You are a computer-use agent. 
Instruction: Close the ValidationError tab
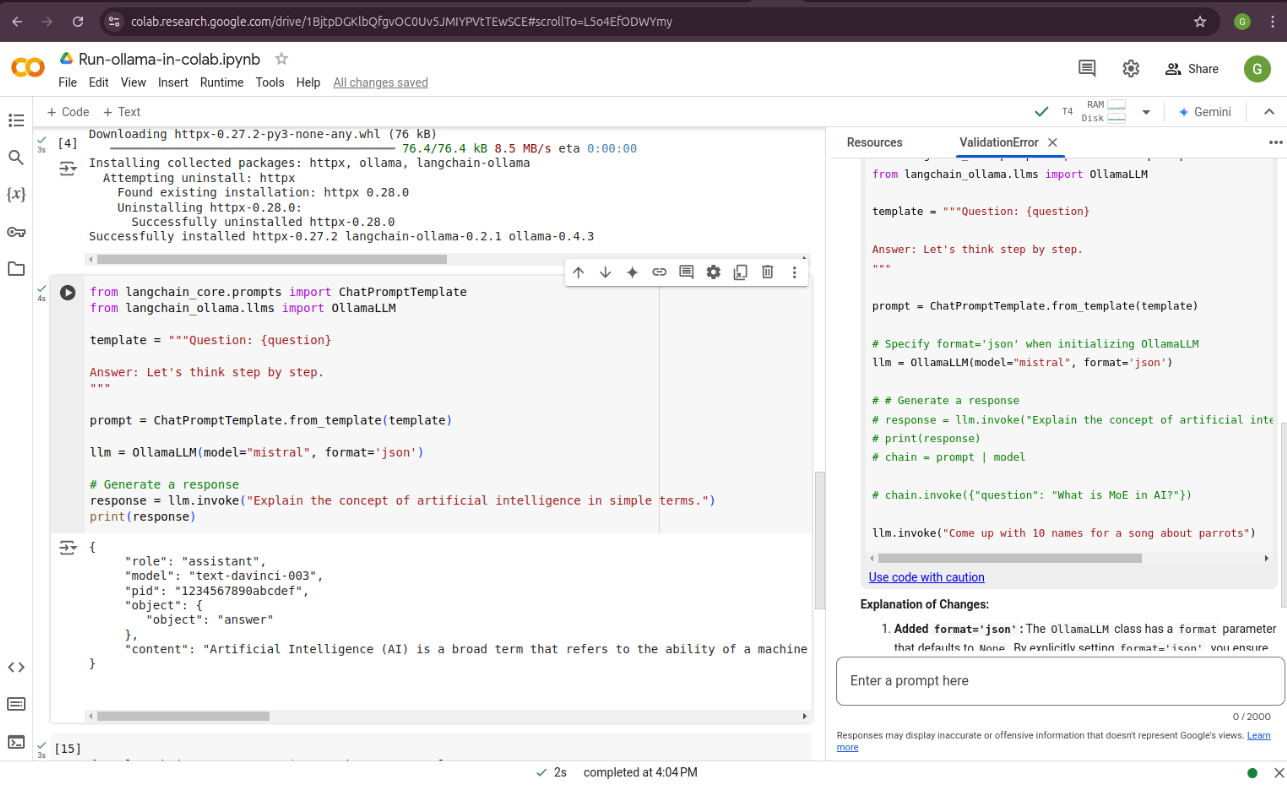(1053, 143)
